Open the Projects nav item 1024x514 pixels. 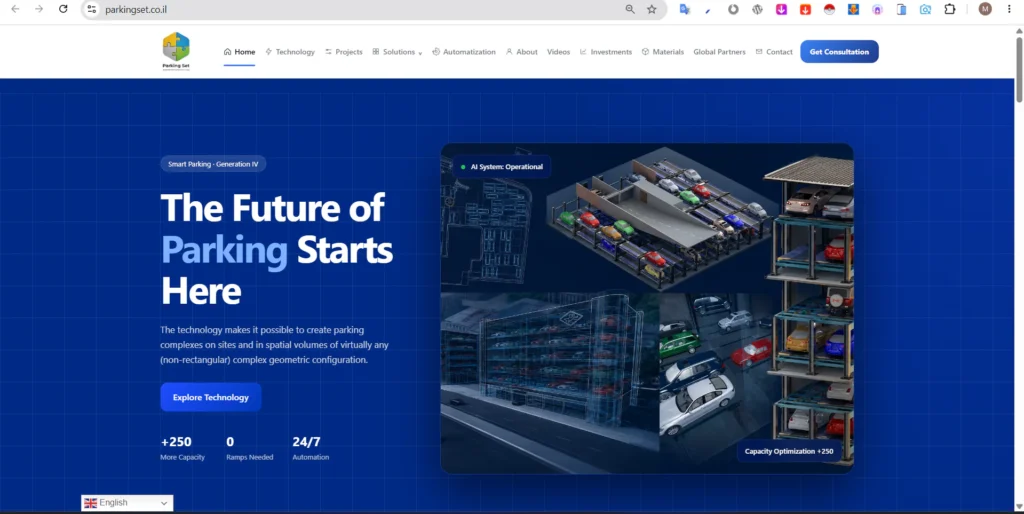[x=344, y=52]
